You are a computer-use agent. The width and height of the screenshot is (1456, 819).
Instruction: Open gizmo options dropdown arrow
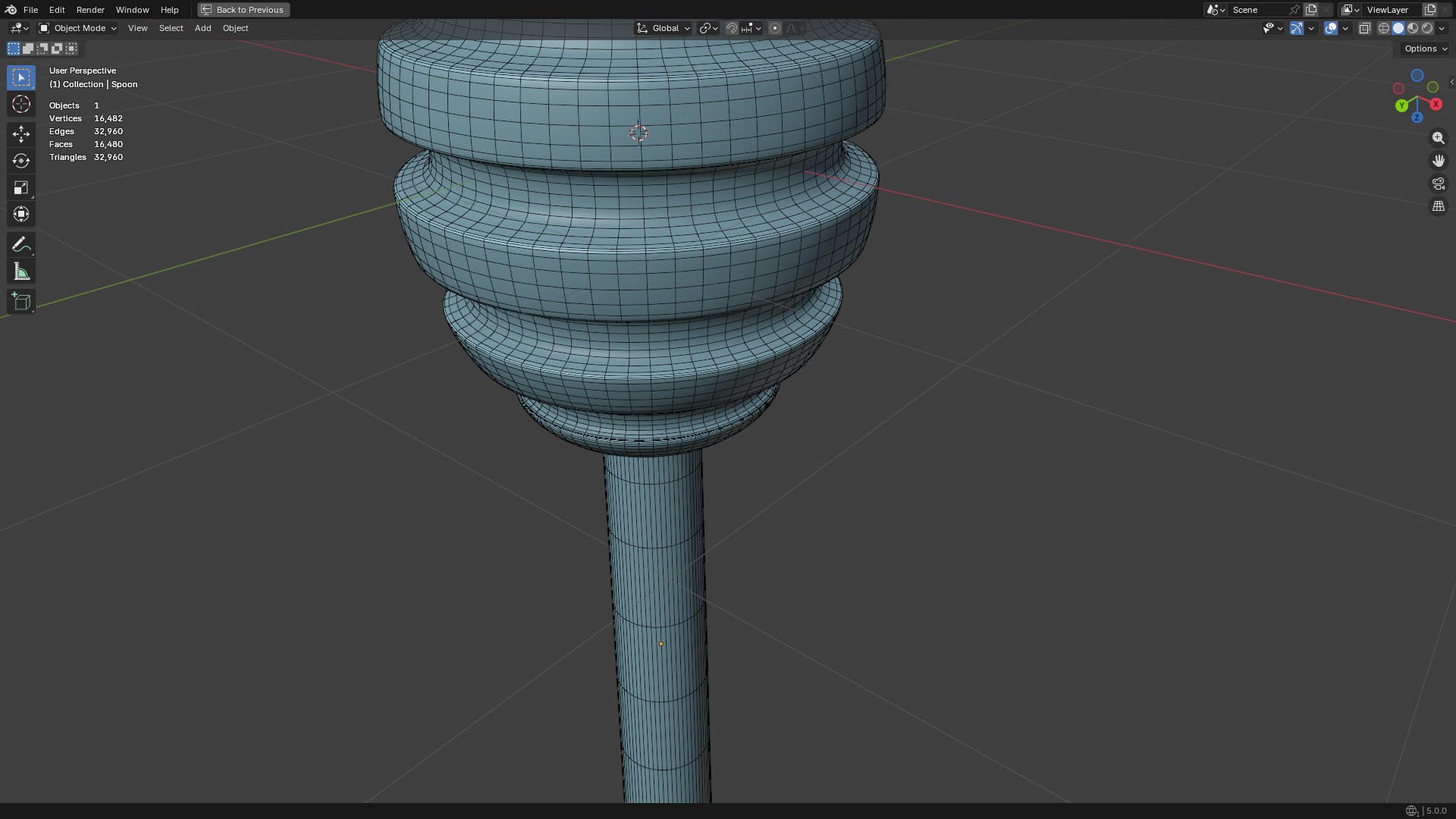1311,28
